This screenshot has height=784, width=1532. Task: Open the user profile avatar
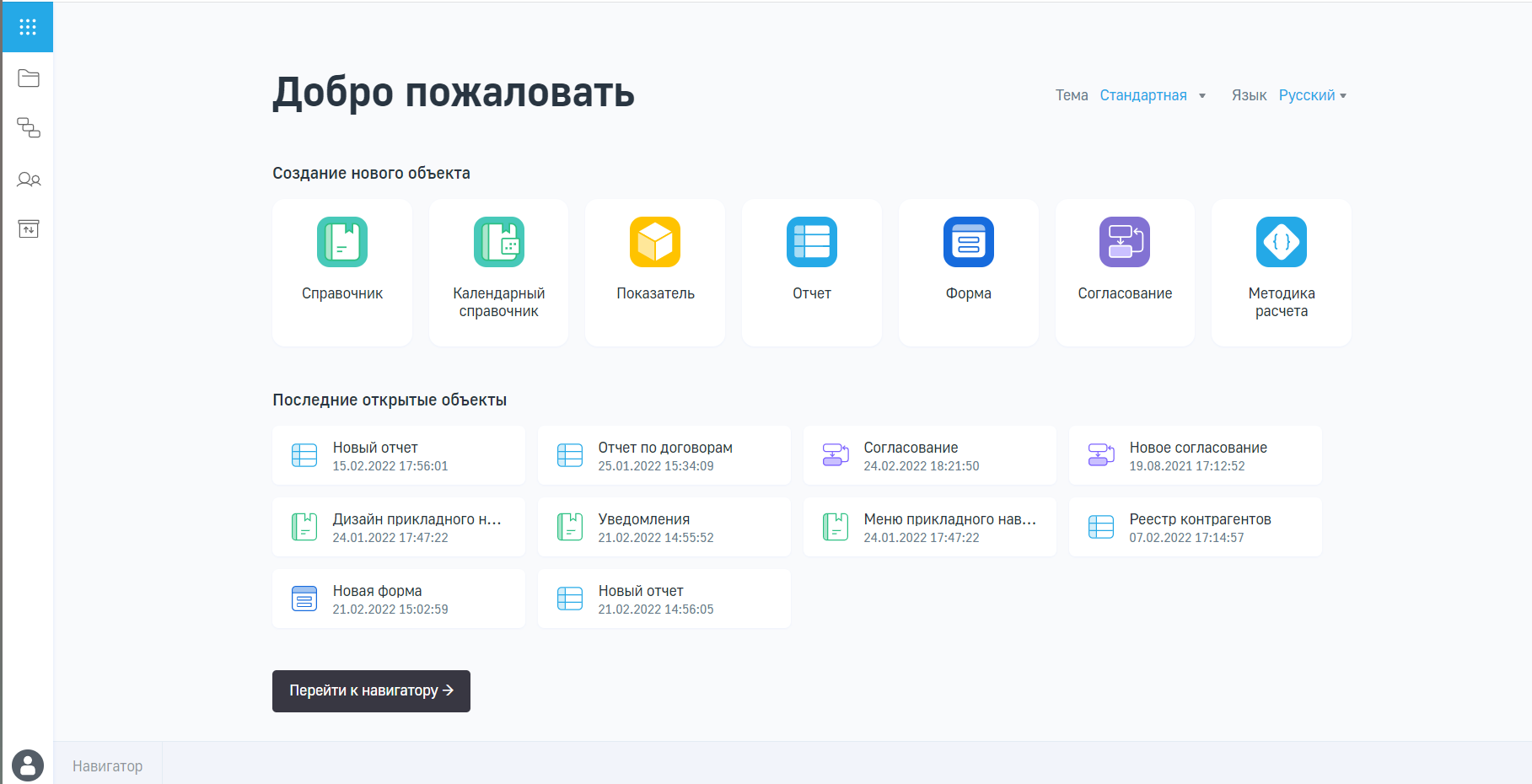[28, 765]
